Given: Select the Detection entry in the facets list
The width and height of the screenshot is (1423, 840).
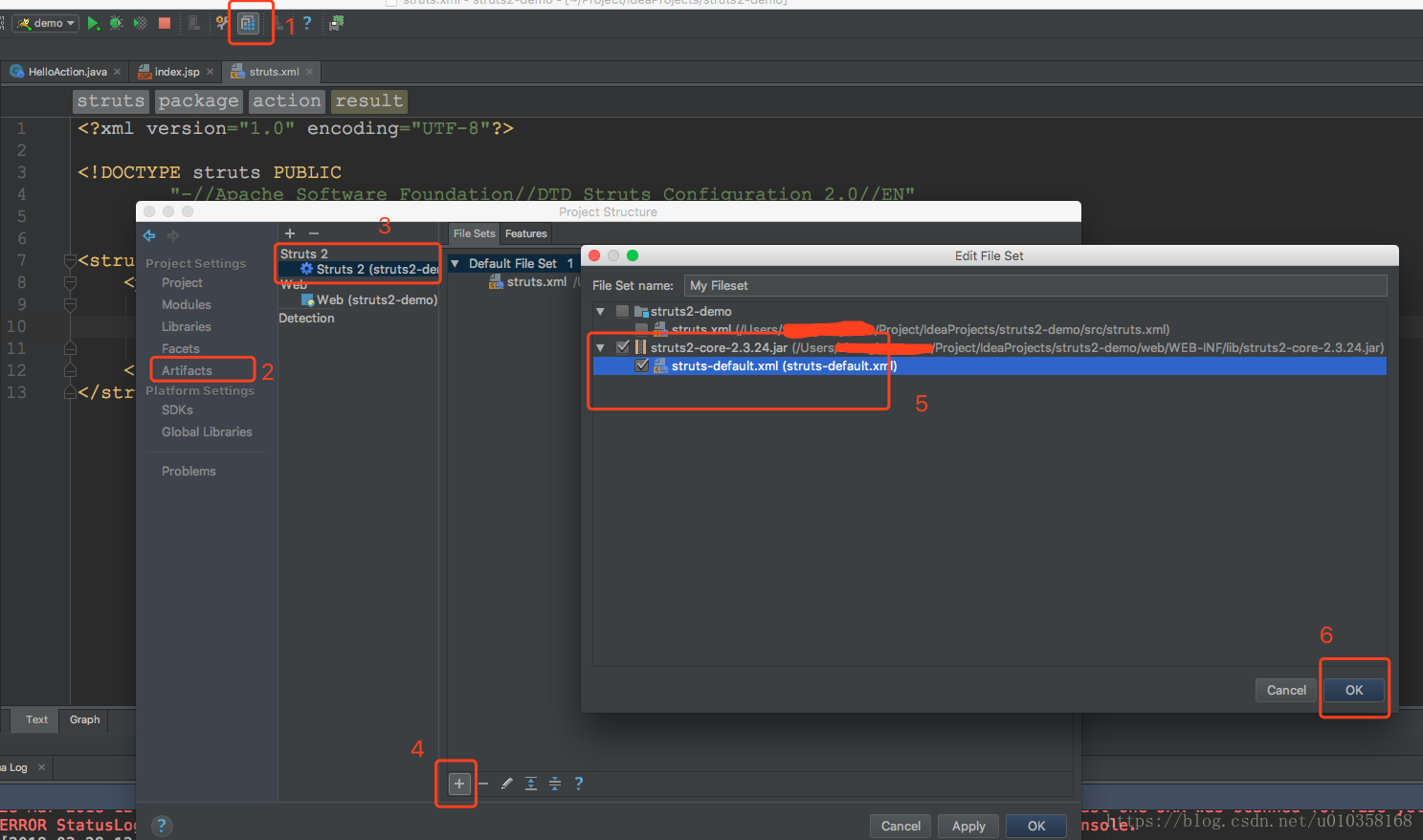Looking at the screenshot, I should tap(306, 319).
